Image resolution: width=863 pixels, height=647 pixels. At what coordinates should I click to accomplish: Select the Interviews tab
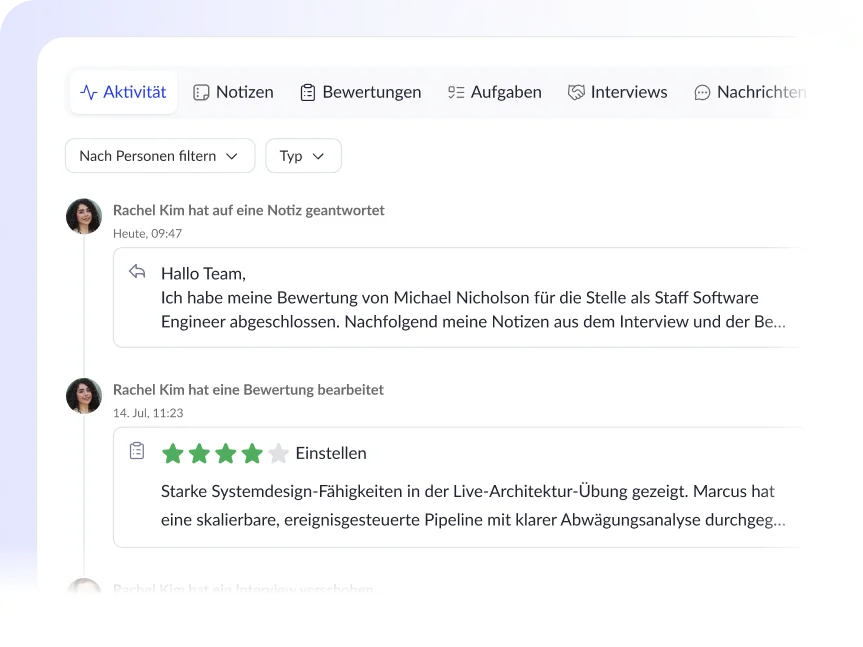(x=618, y=92)
